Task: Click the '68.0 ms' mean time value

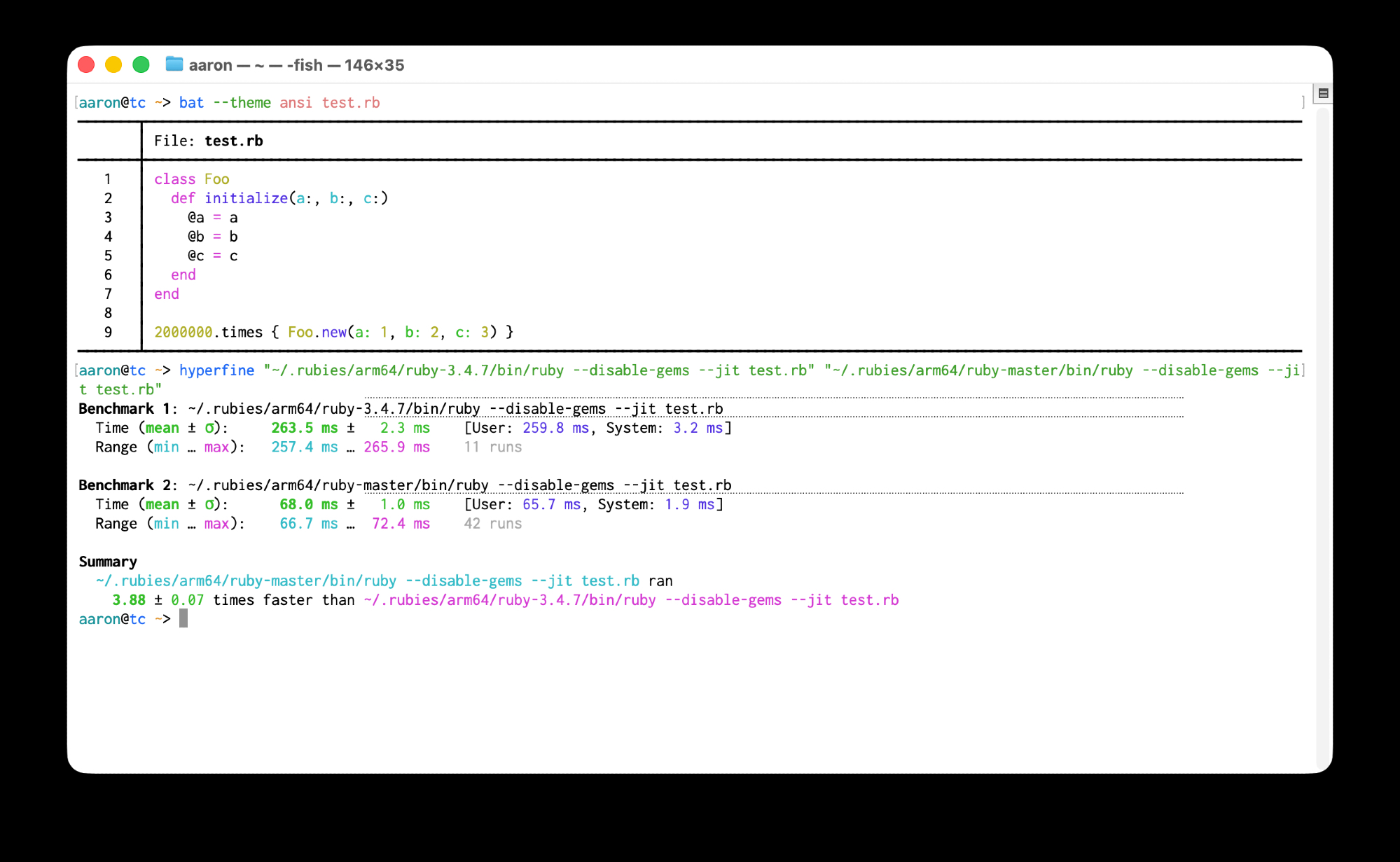Action: (308, 504)
